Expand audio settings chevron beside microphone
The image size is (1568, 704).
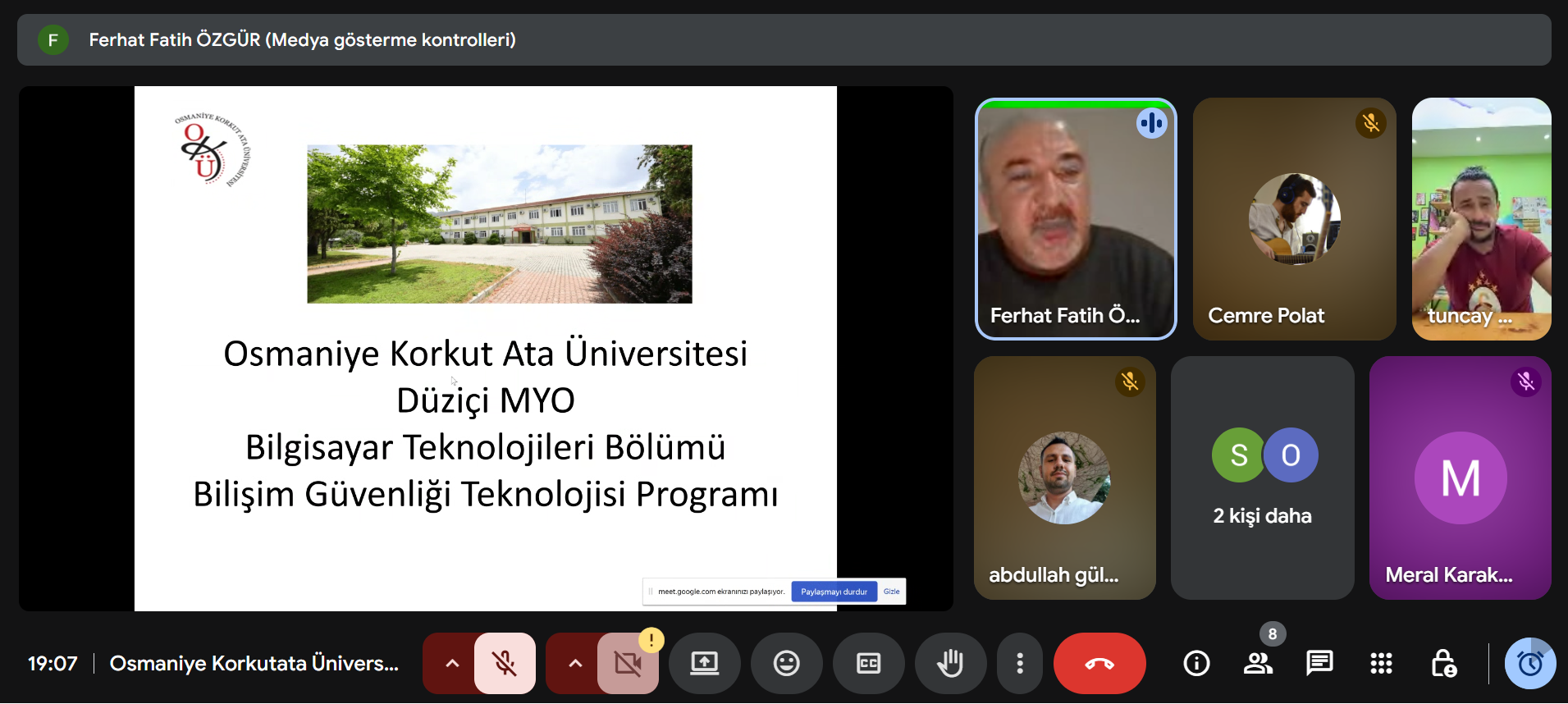pos(451,663)
